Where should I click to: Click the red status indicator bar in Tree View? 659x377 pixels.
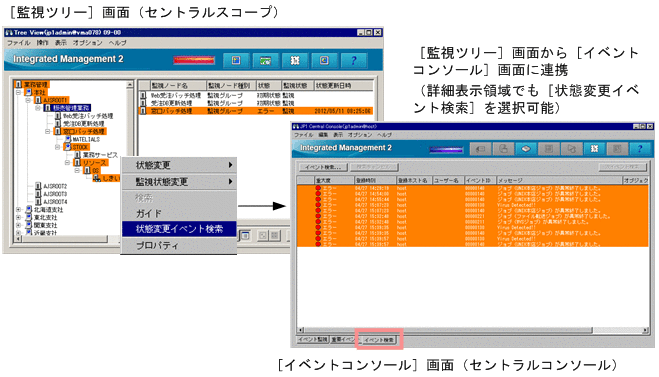click(194, 61)
